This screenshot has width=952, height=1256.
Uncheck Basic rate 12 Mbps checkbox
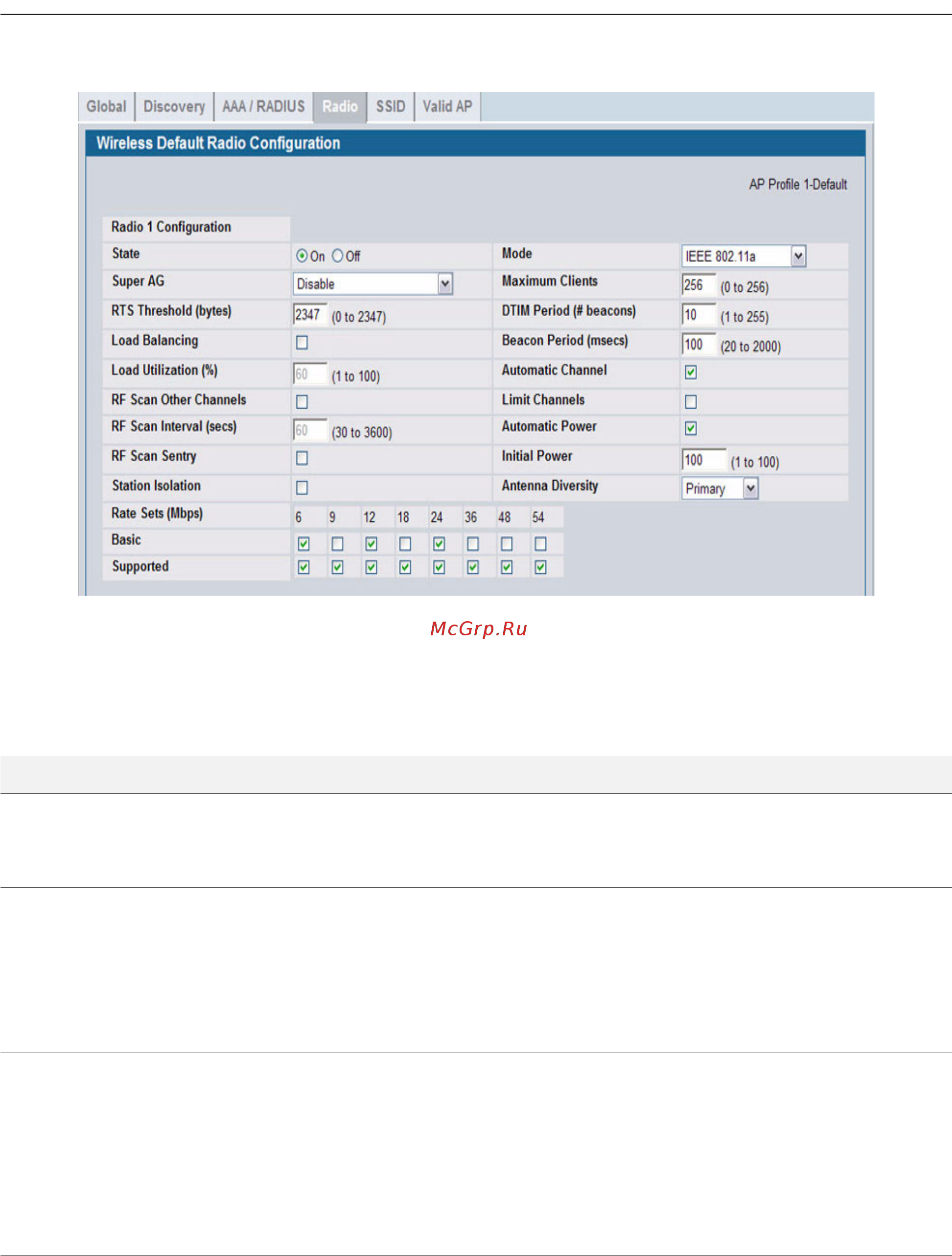point(372,544)
